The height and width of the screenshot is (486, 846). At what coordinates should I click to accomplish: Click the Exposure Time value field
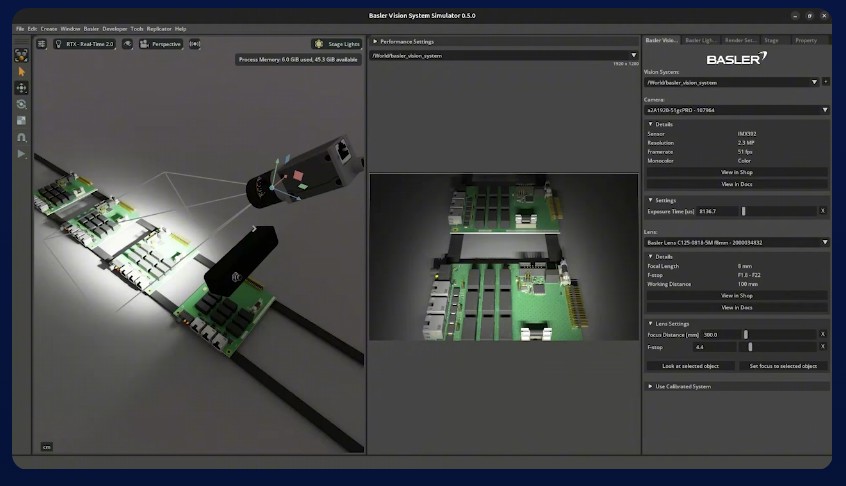click(x=717, y=211)
